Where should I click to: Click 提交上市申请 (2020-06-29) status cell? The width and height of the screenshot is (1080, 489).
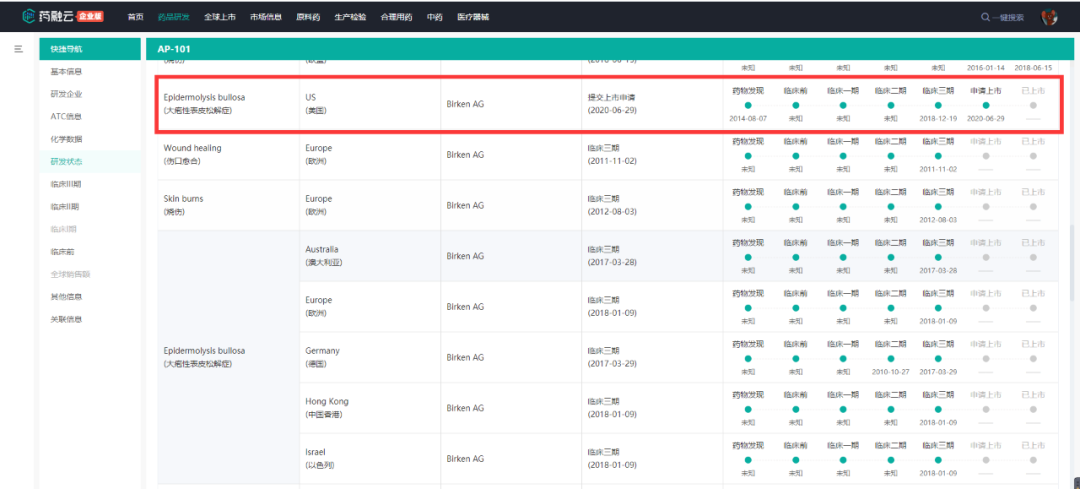pos(652,104)
